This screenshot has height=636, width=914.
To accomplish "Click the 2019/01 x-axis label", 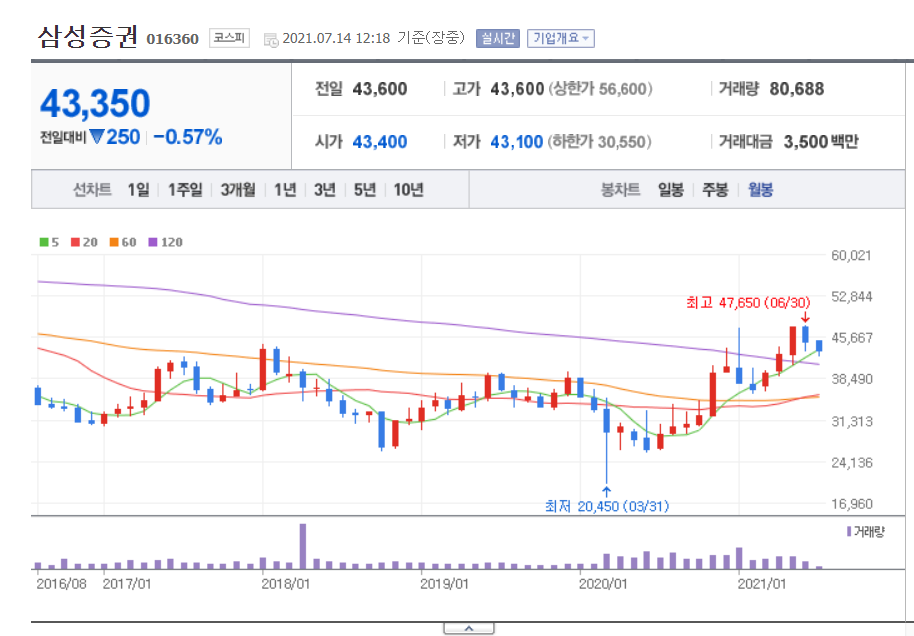I will point(444,584).
